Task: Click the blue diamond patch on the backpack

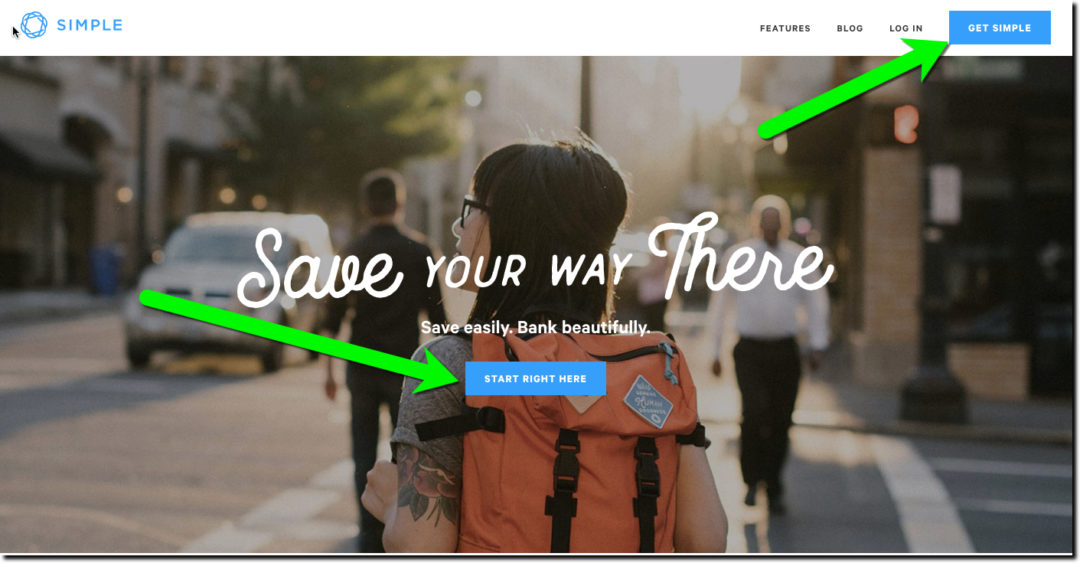Action: click(x=647, y=402)
